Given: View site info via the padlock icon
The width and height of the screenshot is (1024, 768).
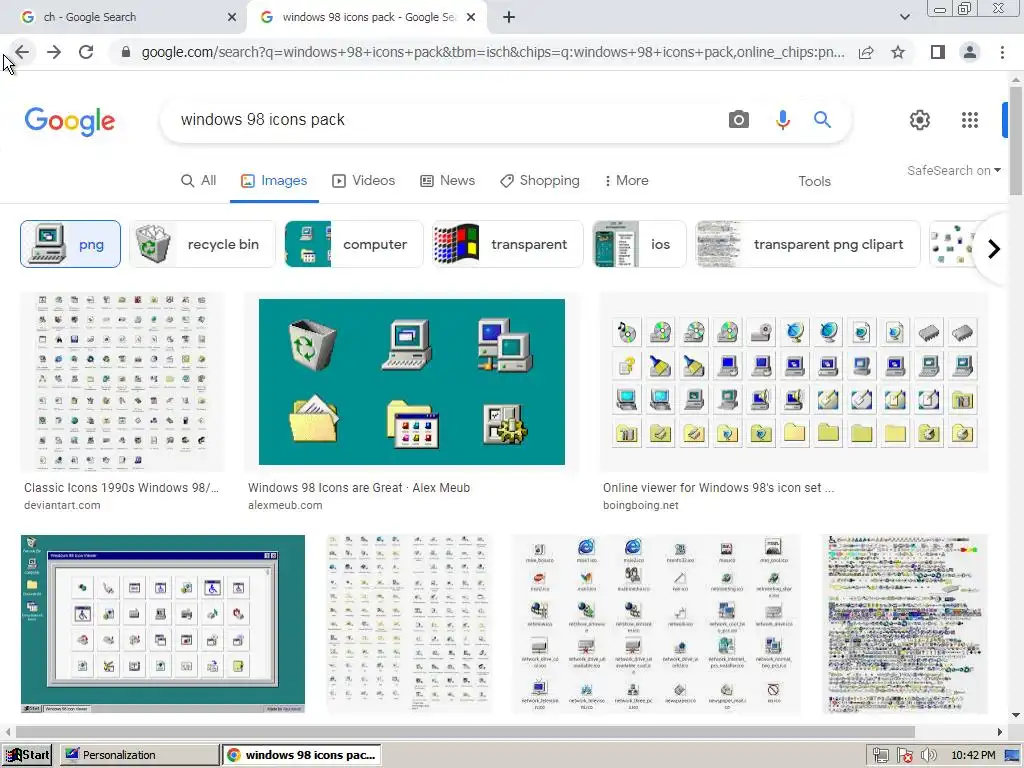Looking at the screenshot, I should (x=125, y=52).
